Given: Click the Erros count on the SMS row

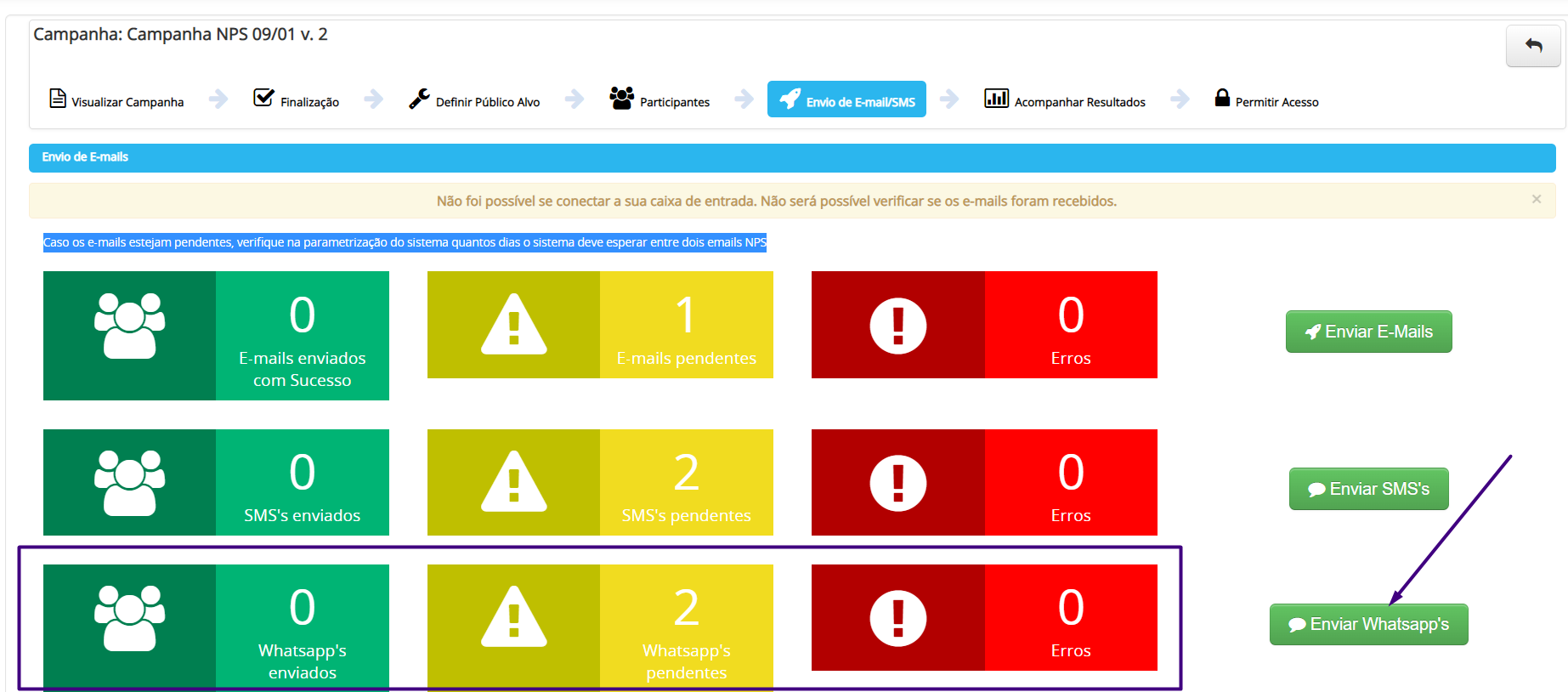Looking at the screenshot, I should [x=1071, y=472].
